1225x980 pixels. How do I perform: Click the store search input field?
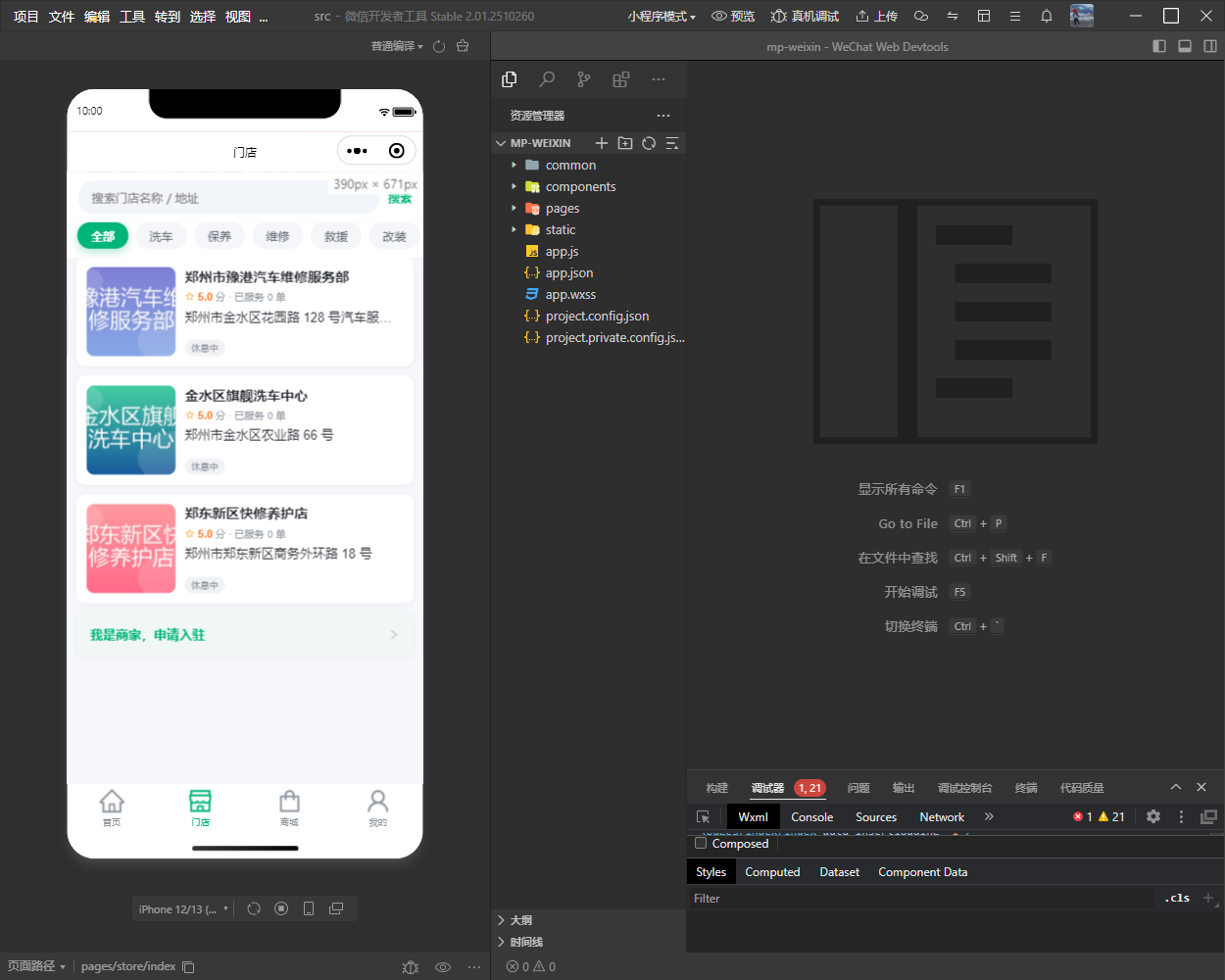pyautogui.click(x=227, y=198)
